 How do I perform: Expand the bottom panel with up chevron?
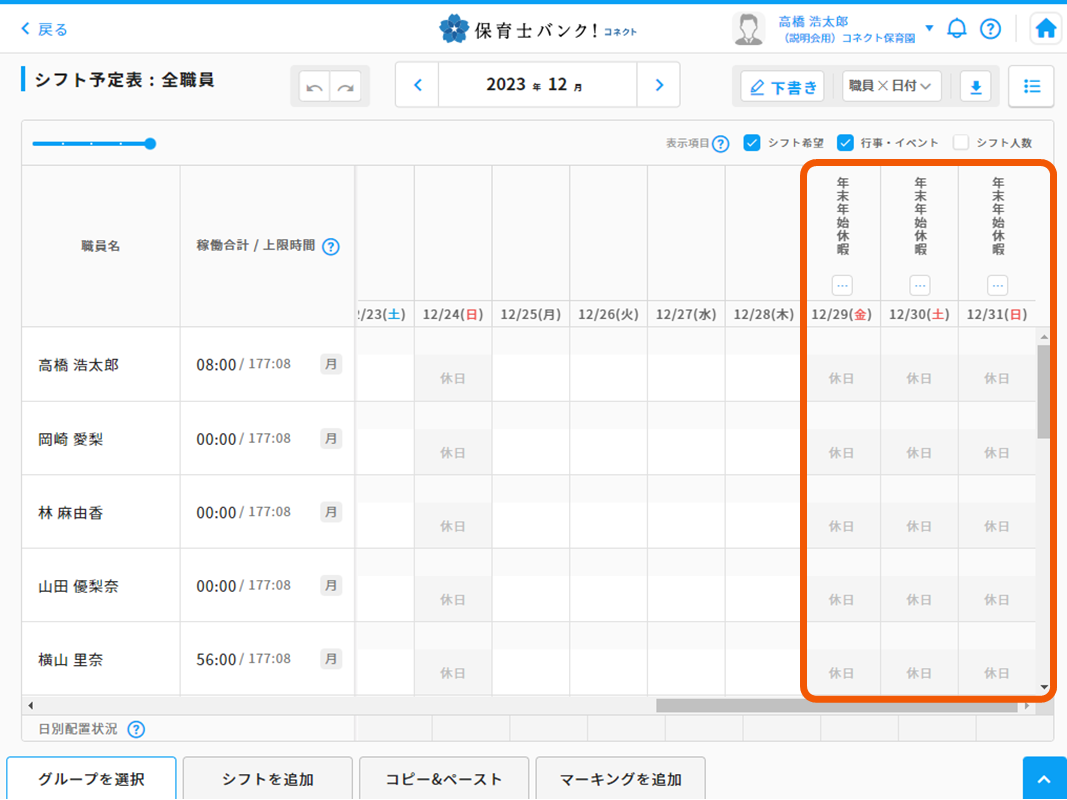click(1044, 779)
